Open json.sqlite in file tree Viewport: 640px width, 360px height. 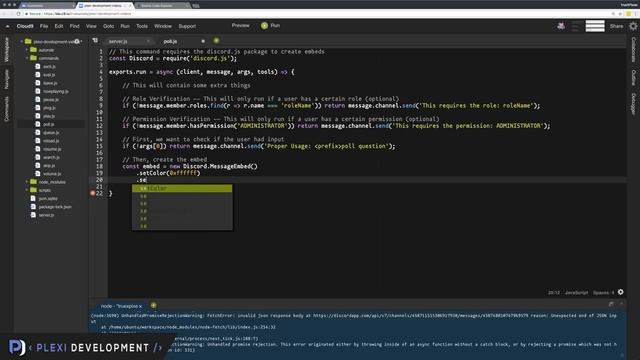coord(48,198)
